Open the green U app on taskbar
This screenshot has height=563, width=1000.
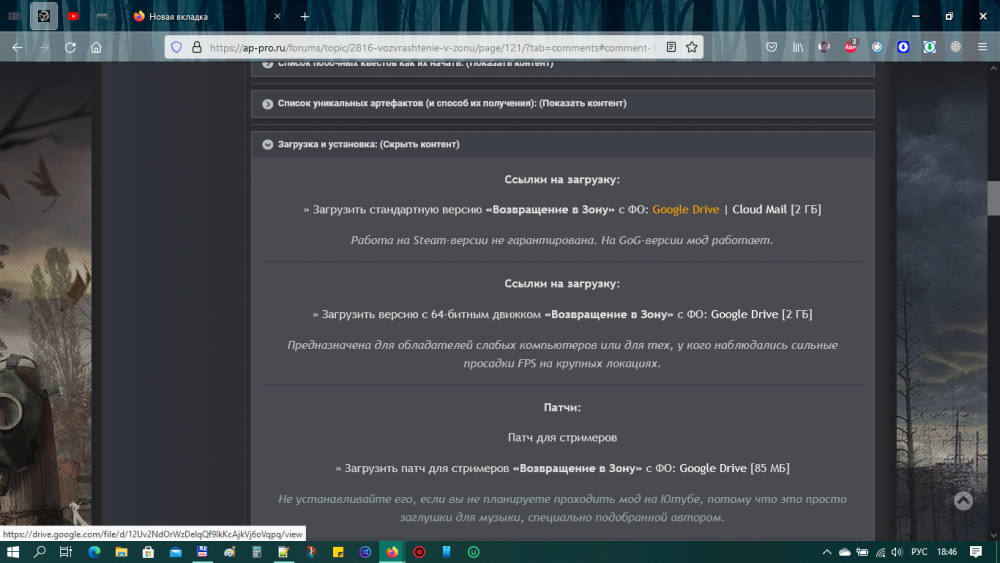point(473,552)
